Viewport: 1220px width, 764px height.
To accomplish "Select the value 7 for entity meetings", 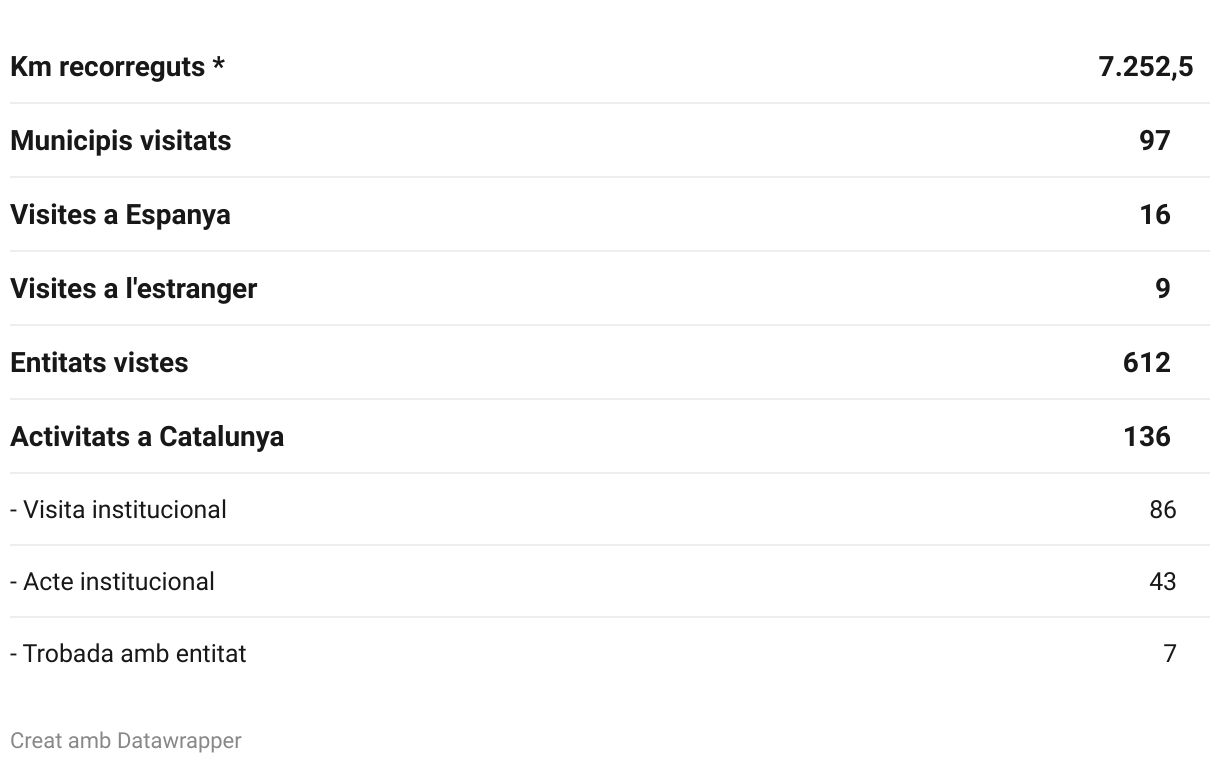I will tap(1169, 654).
